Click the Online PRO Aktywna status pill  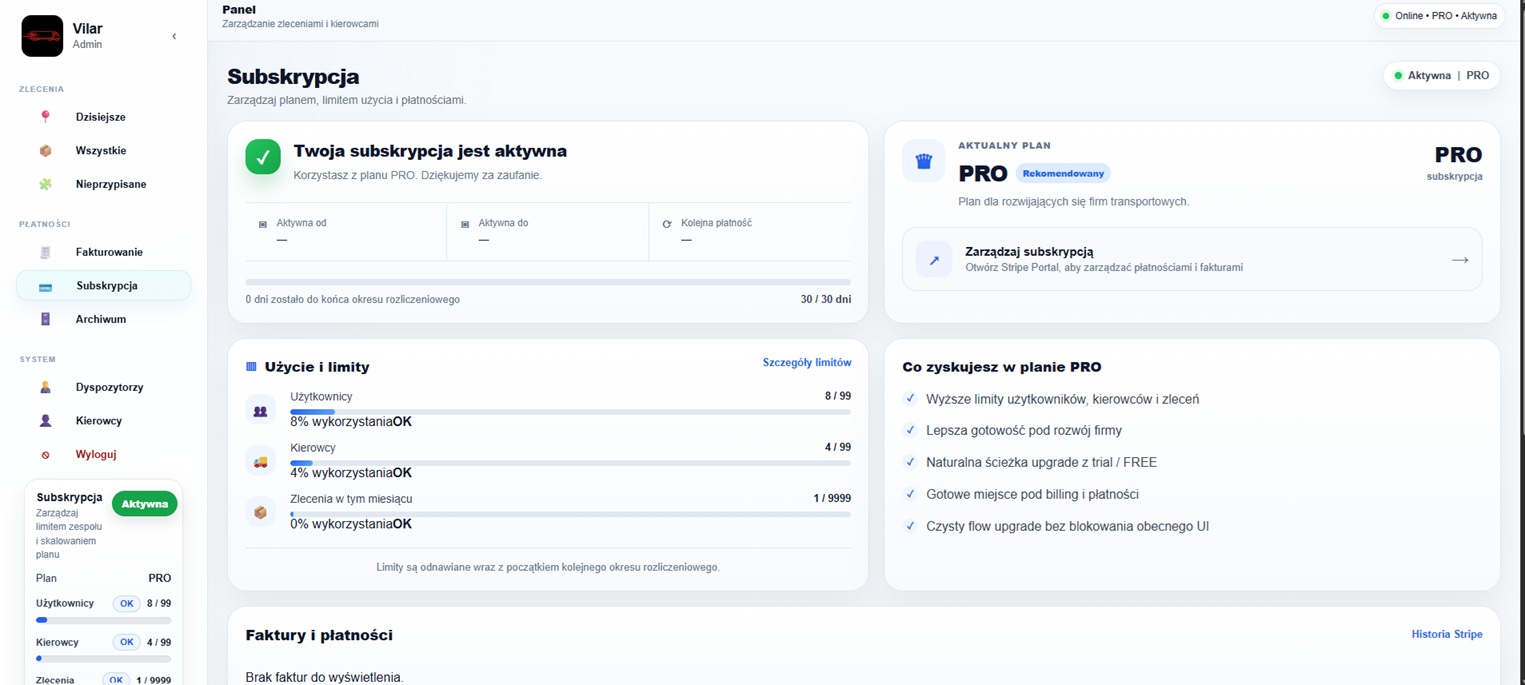(x=1439, y=16)
